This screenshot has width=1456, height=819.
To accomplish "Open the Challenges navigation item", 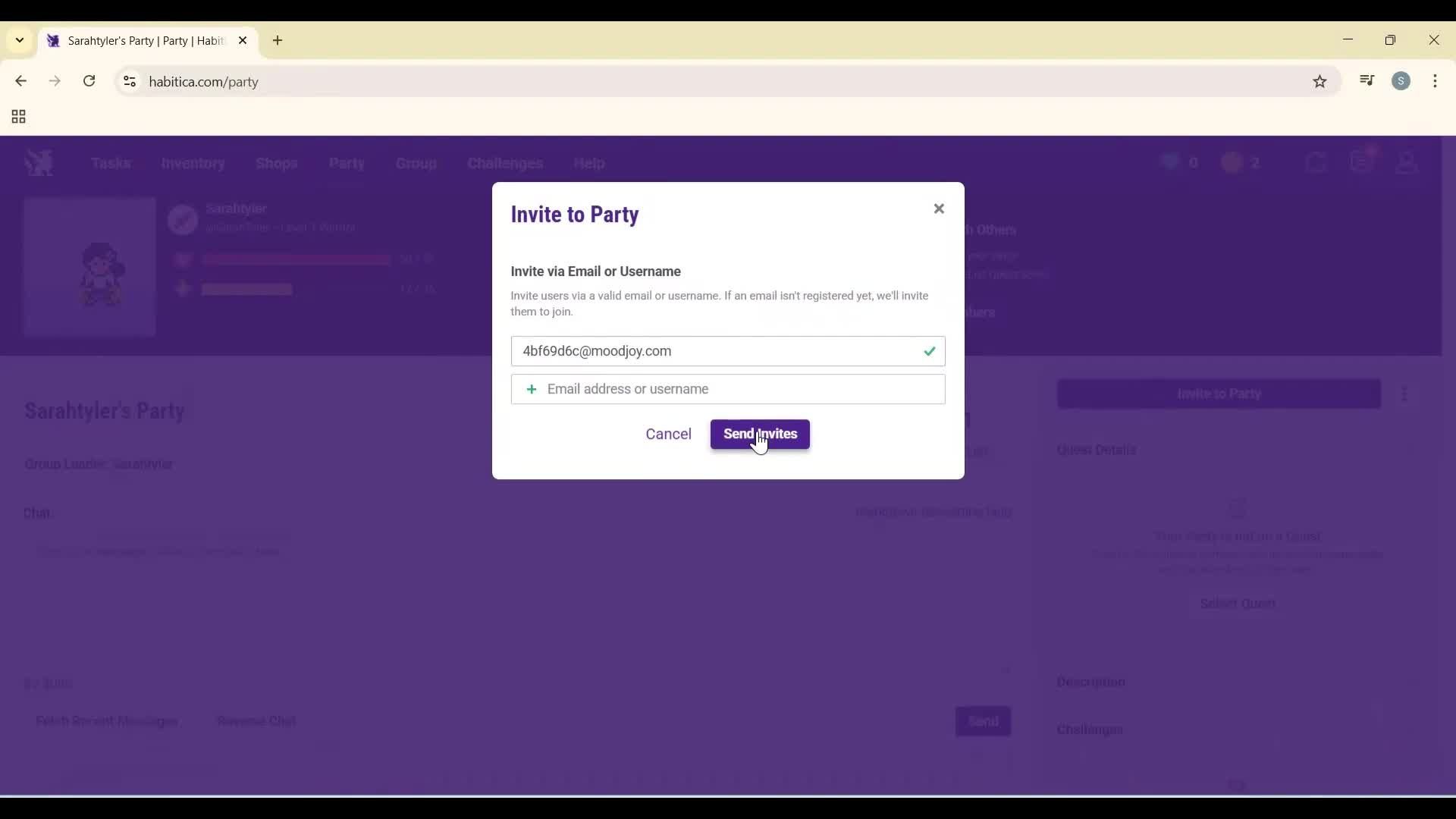I will coord(505,164).
